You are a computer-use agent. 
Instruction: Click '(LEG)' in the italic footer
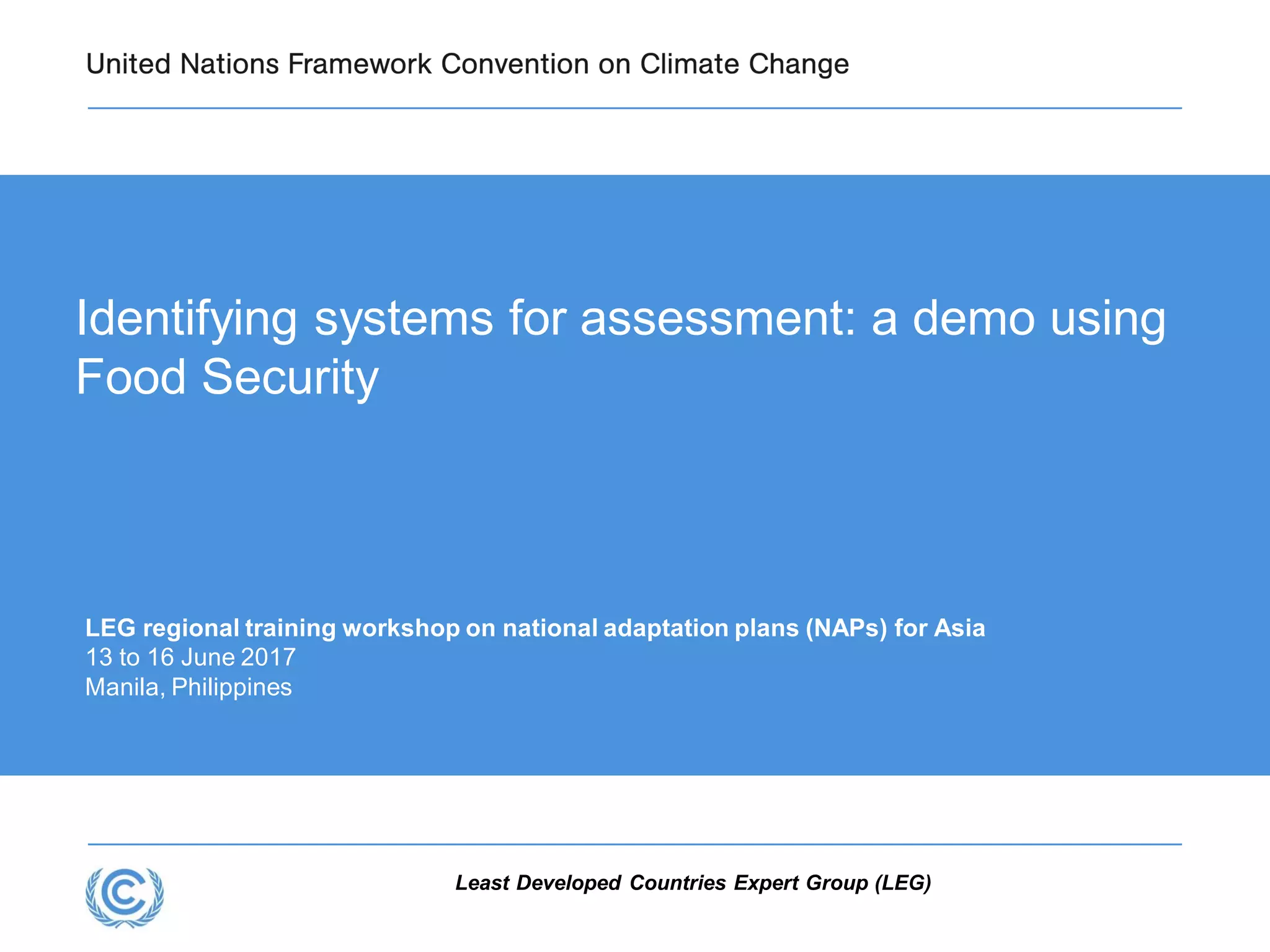pos(902,883)
